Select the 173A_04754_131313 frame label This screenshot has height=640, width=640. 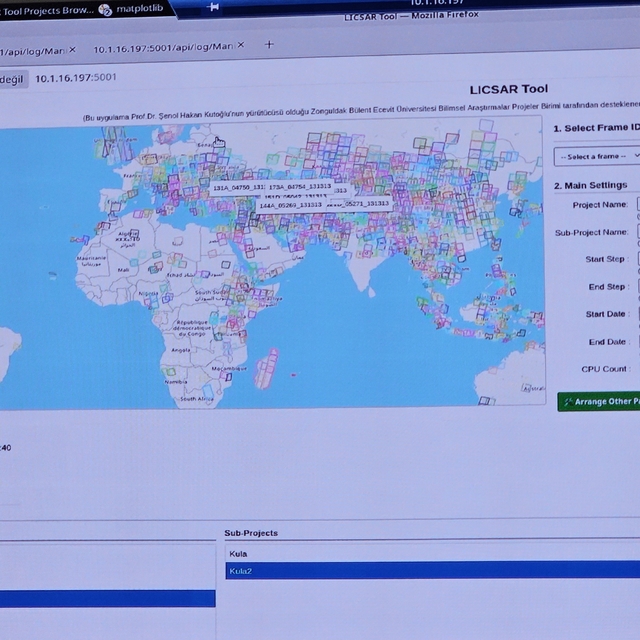tap(301, 186)
